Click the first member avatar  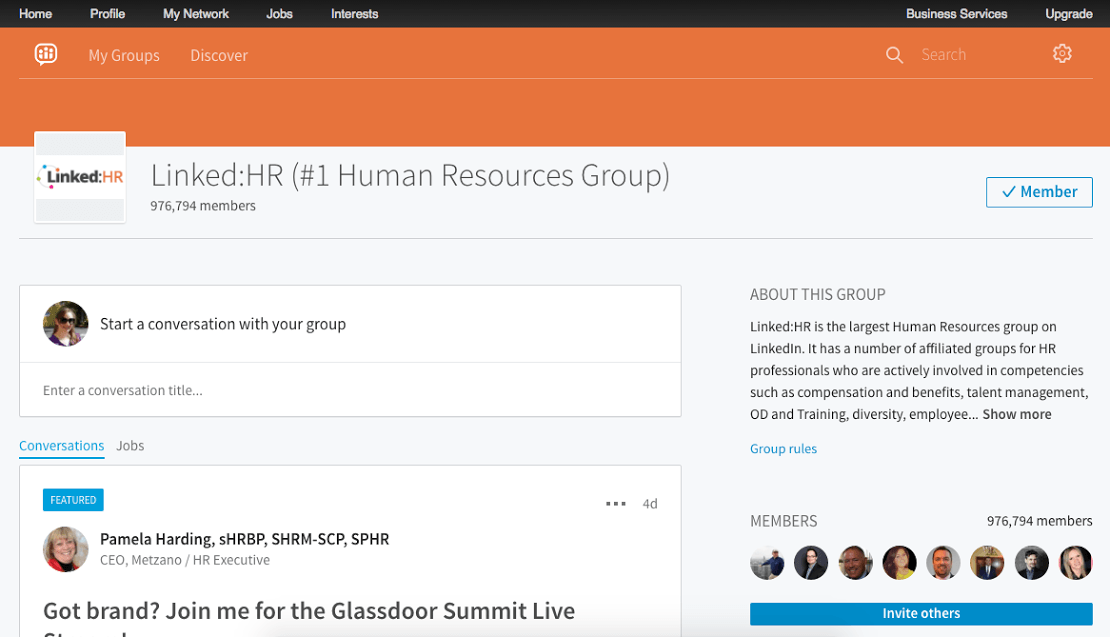767,563
